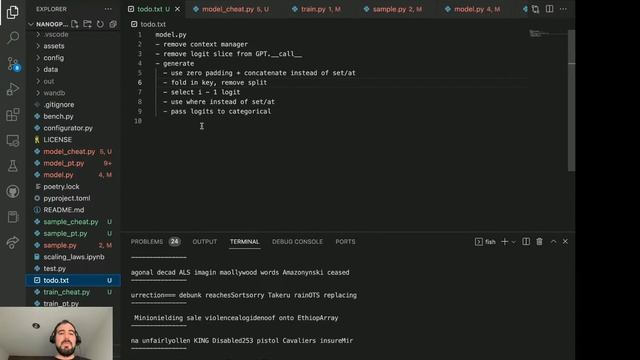Open the Explorer view in activity bar
This screenshot has width=640, height=360.
(x=13, y=12)
